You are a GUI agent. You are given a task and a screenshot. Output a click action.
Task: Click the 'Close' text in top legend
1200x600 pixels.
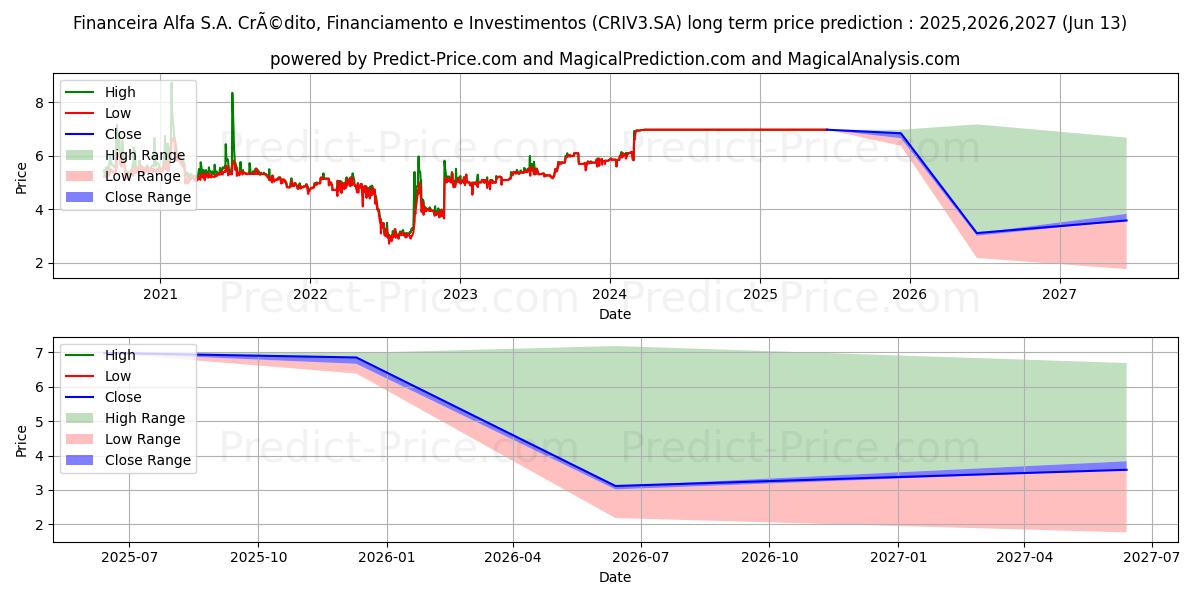[x=123, y=134]
